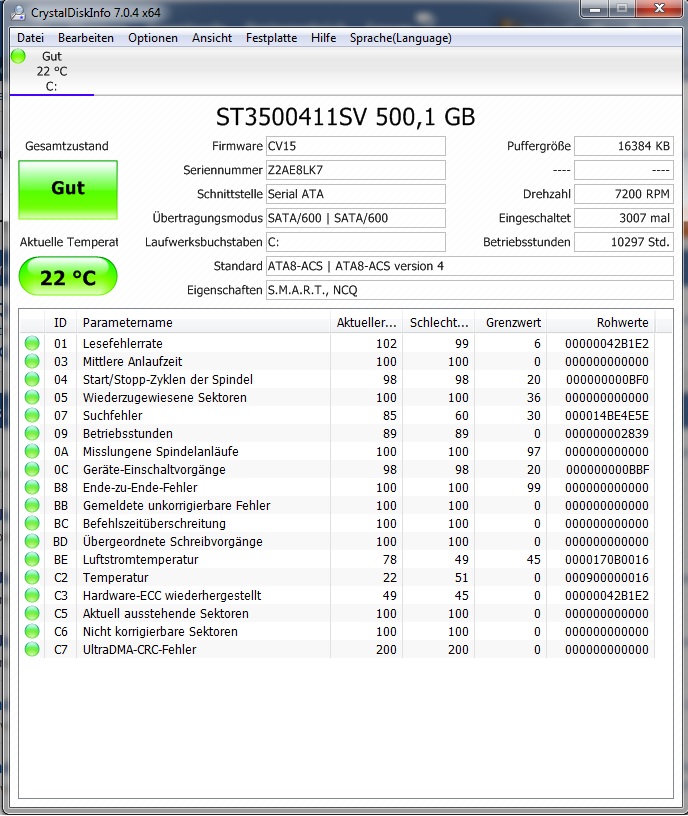Click the Übertragungsmodus field SATA/600
The height and width of the screenshot is (816, 688).
356,218
